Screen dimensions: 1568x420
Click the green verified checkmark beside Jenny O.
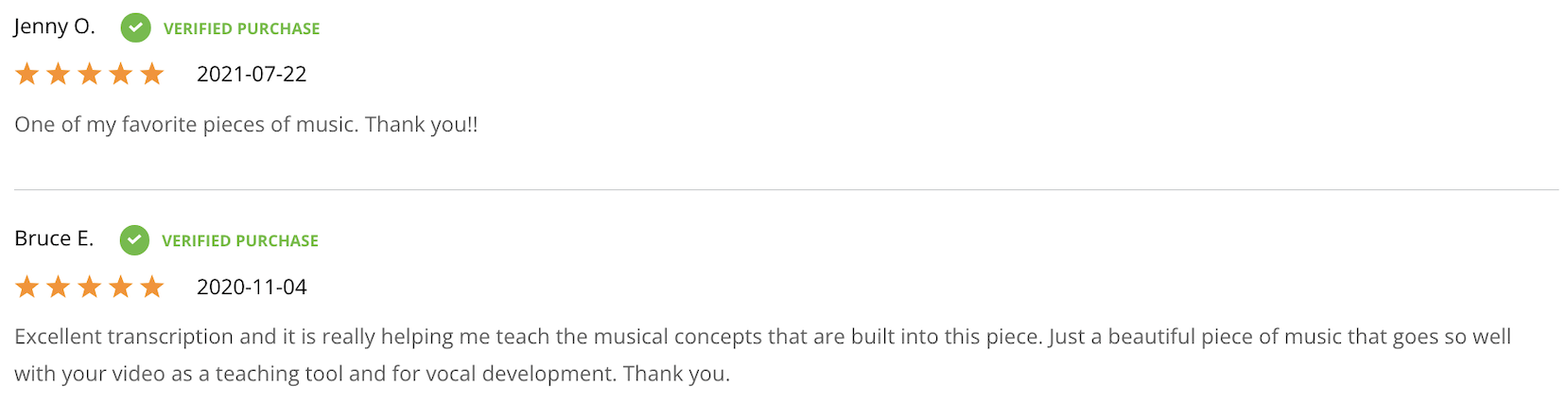pos(135,28)
